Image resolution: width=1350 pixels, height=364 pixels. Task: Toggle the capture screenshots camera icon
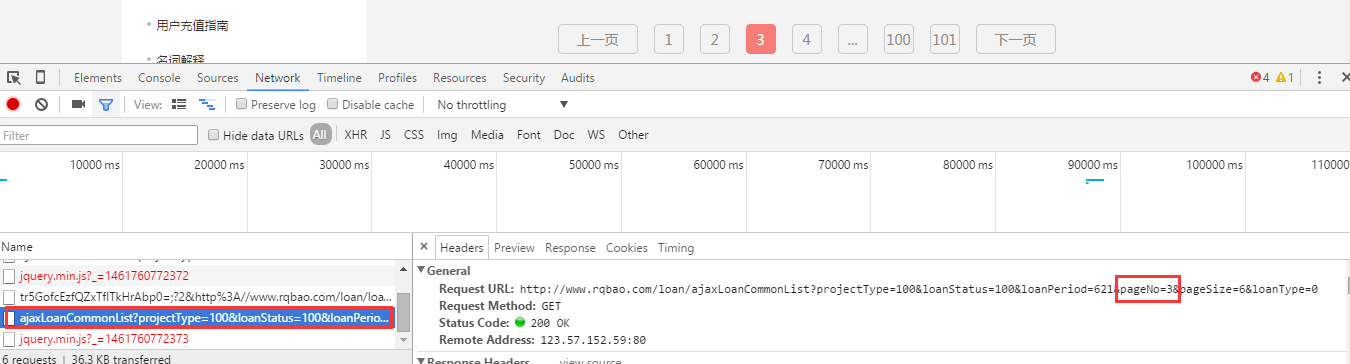[x=78, y=104]
